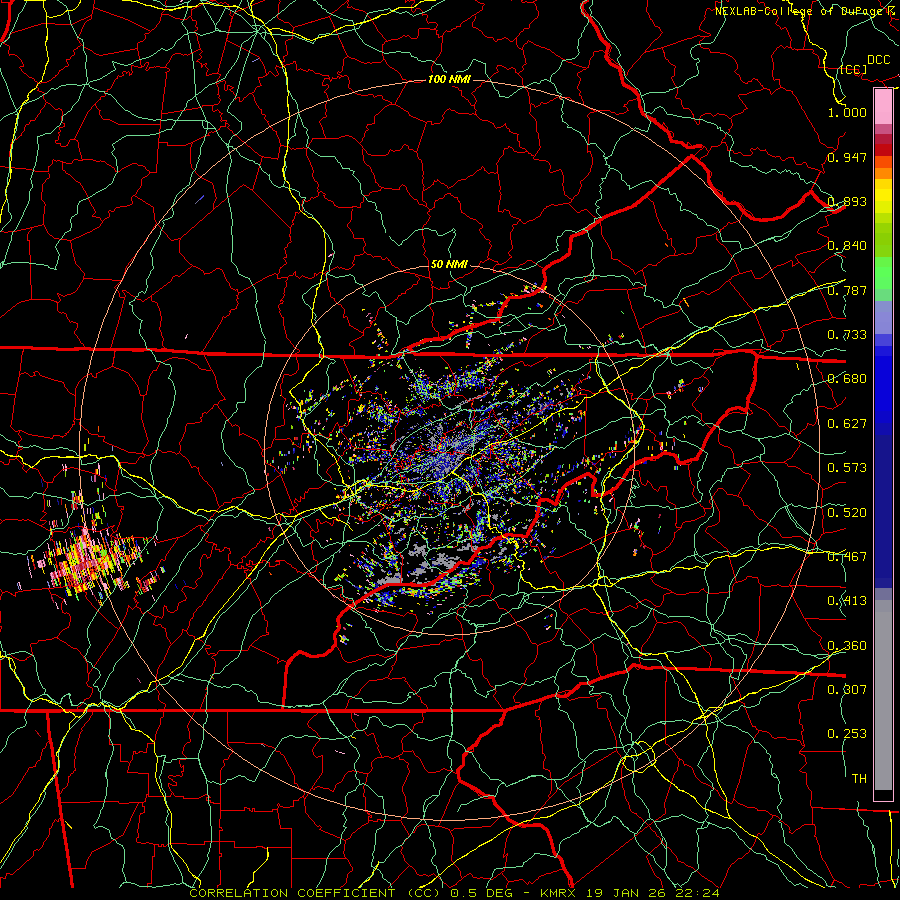
Task: Click the '19 JAN 26 22:24' timestamp
Action: (x=651, y=893)
